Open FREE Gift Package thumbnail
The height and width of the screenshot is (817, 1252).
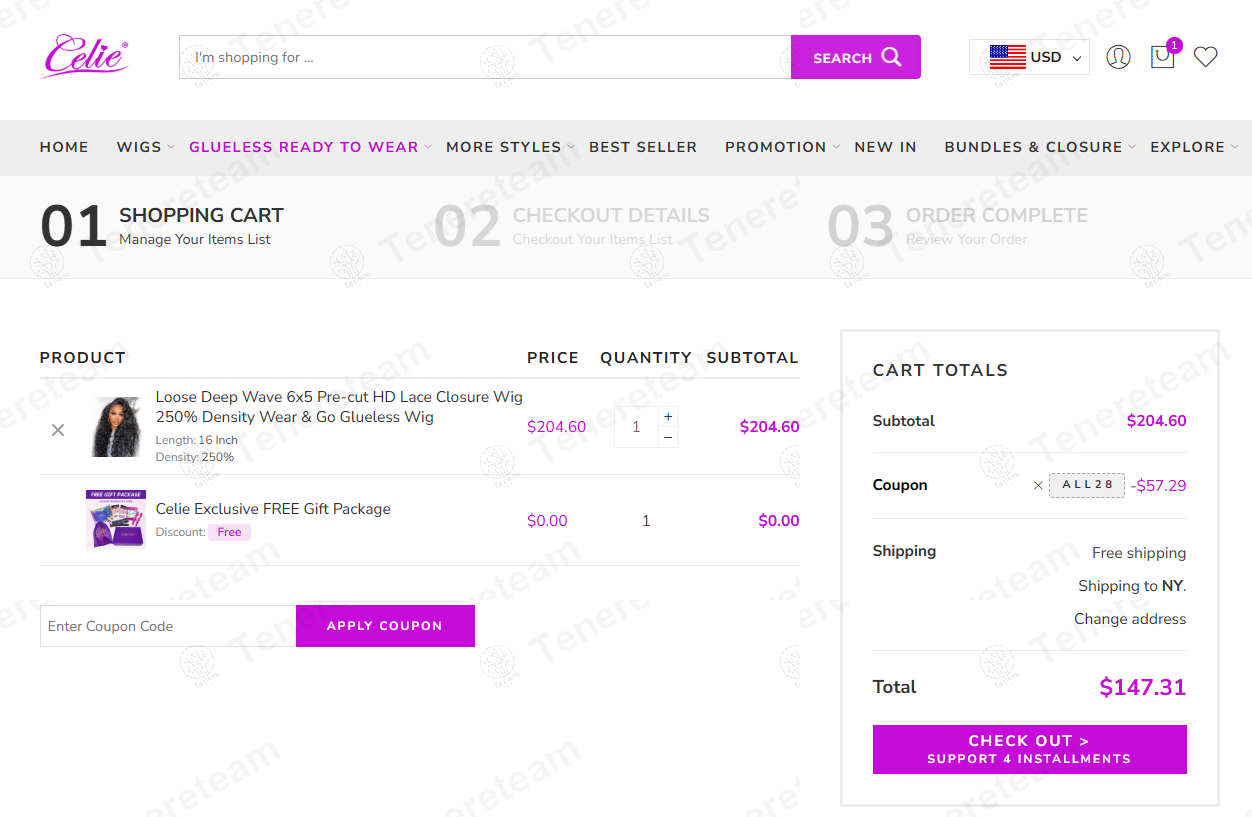coord(116,519)
